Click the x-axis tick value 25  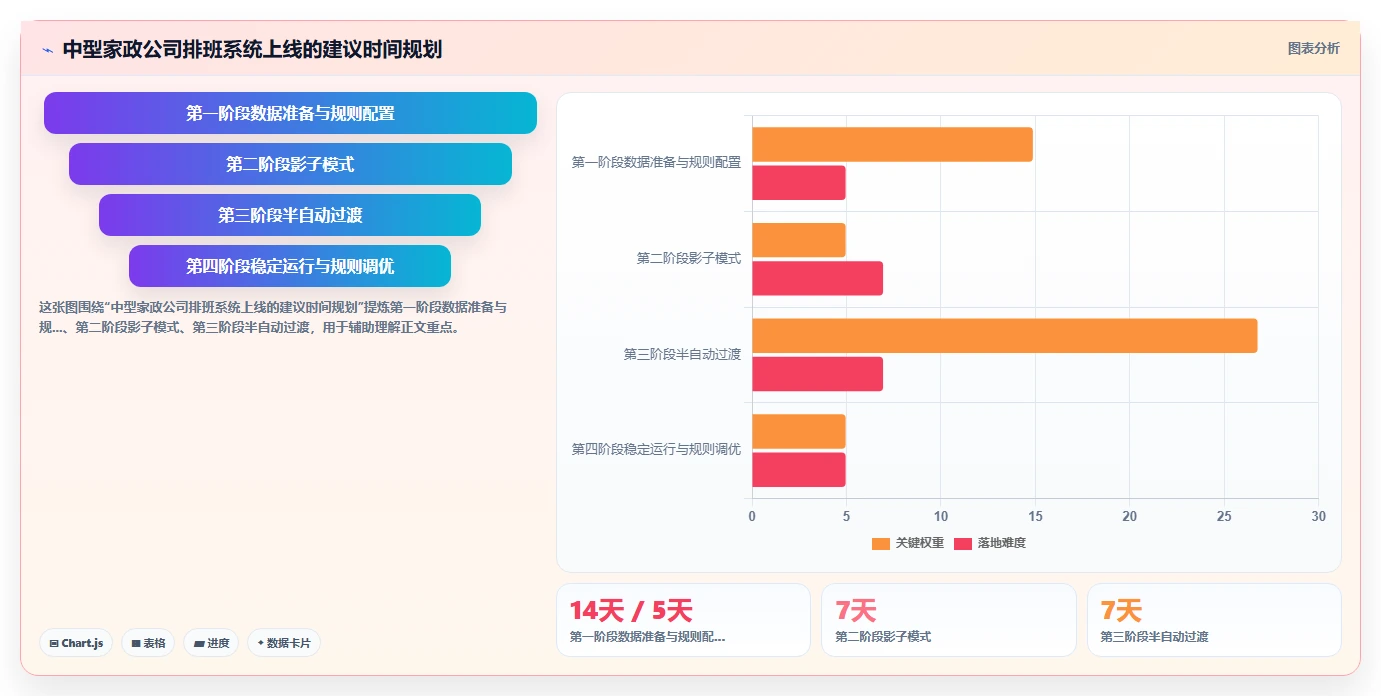pyautogui.click(x=1224, y=516)
